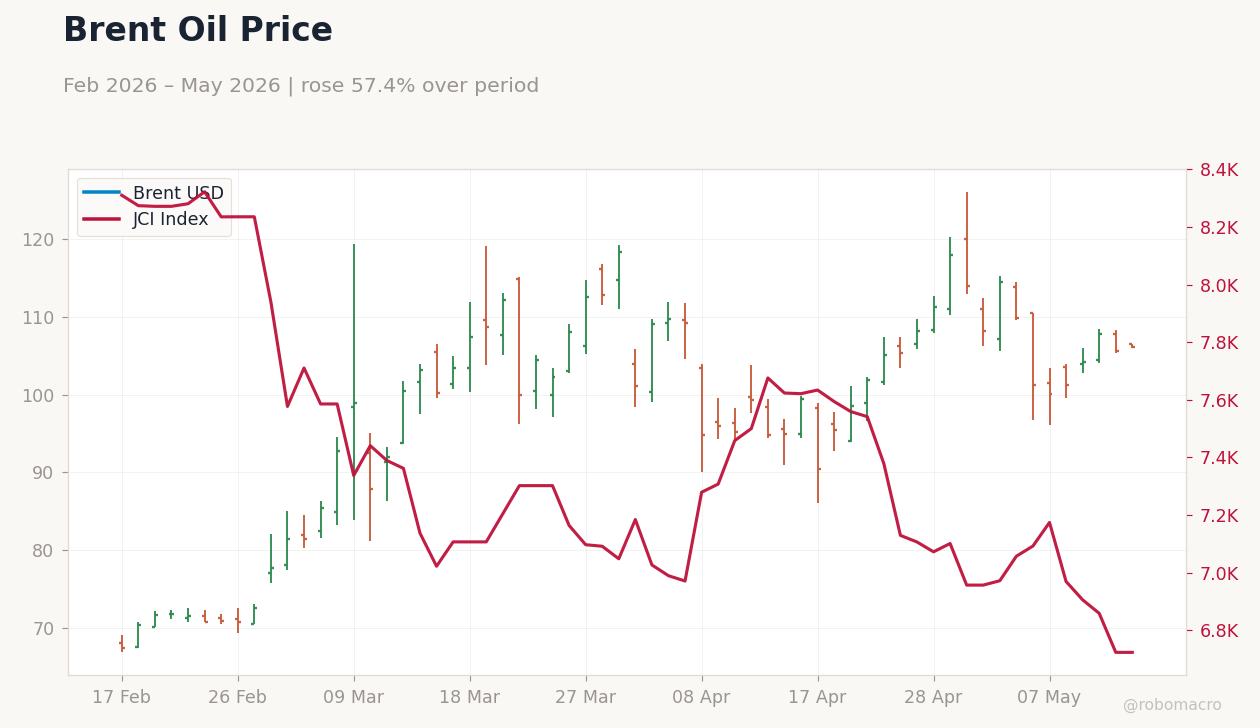Click the right axis value 8.0K
1260x728 pixels.
1219,286
